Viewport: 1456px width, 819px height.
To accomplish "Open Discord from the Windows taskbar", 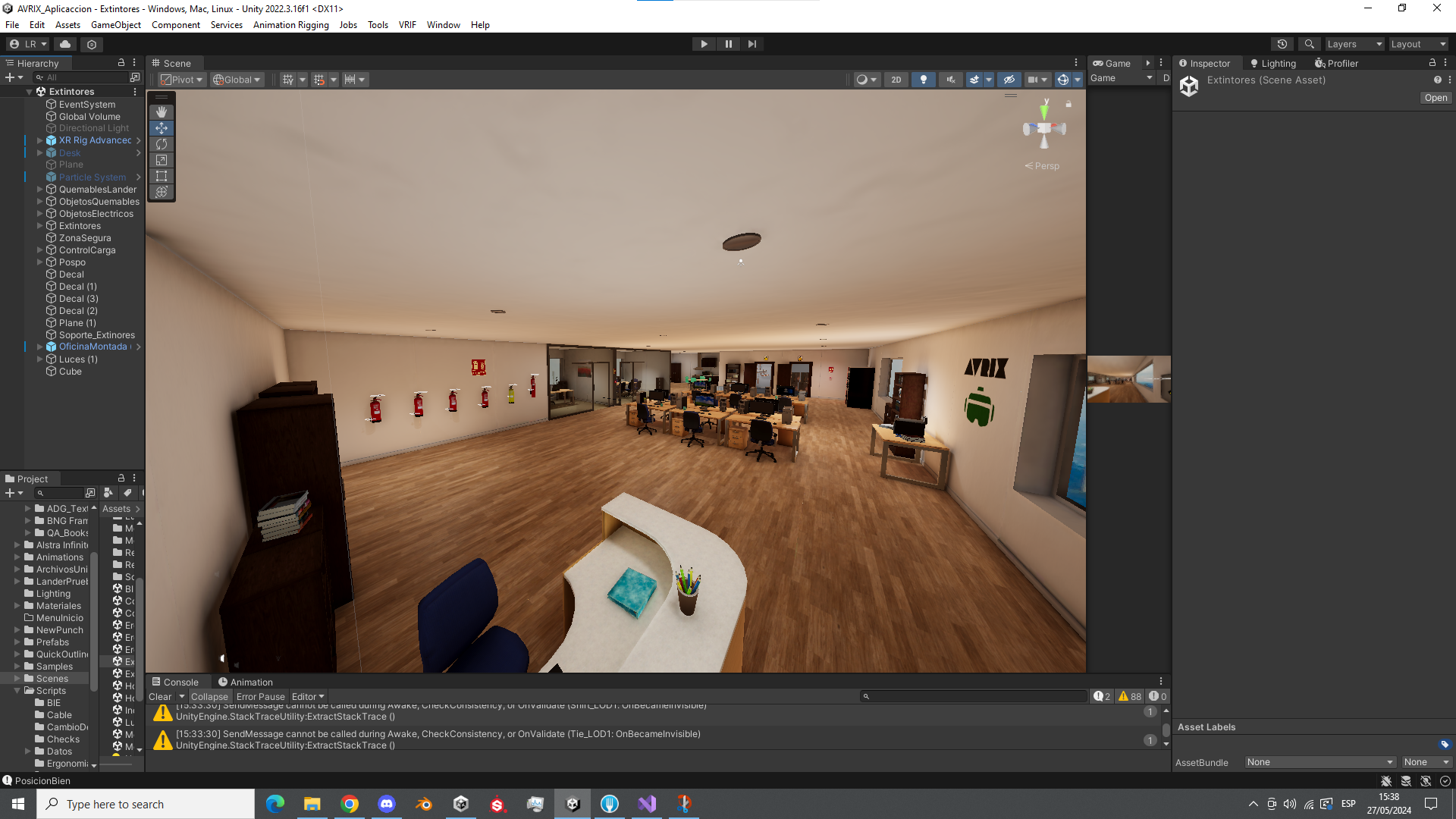I will pyautogui.click(x=387, y=804).
